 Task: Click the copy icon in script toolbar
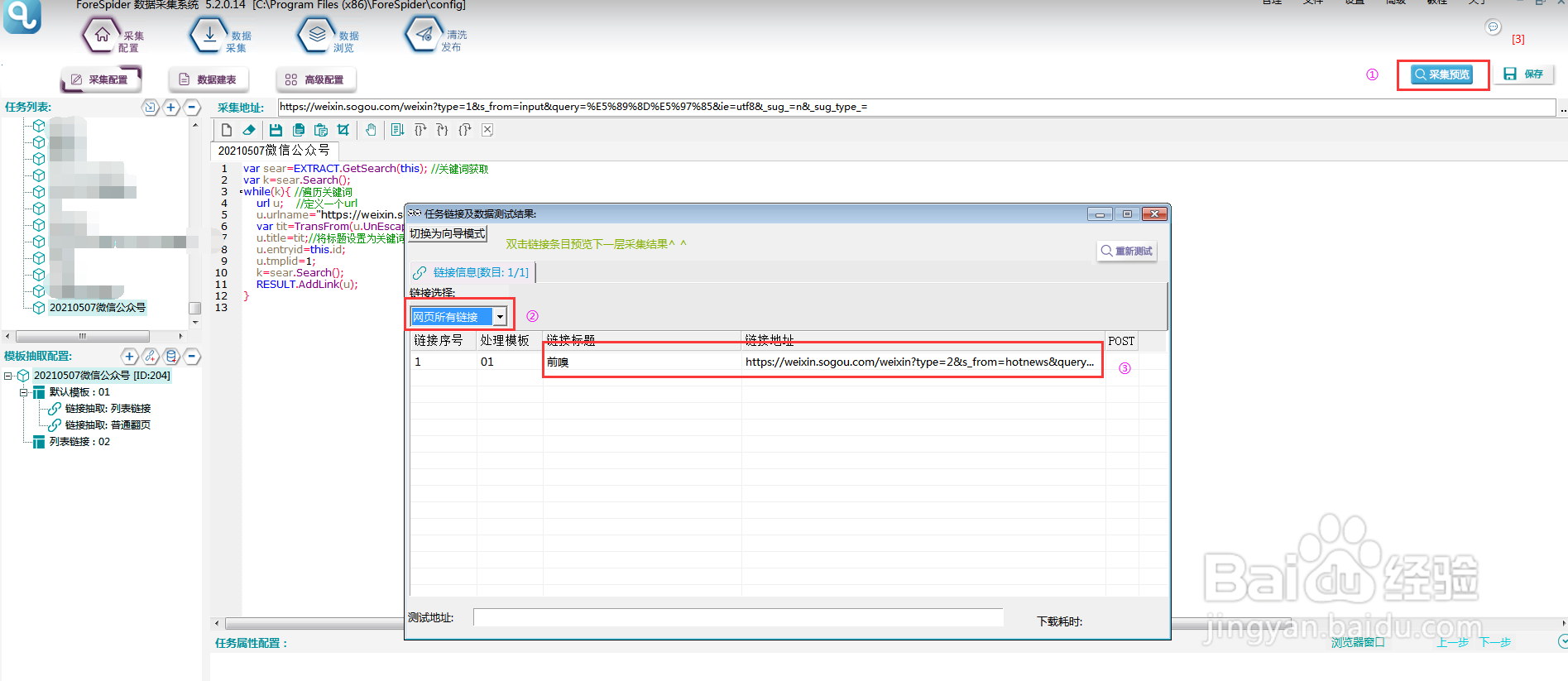[299, 130]
